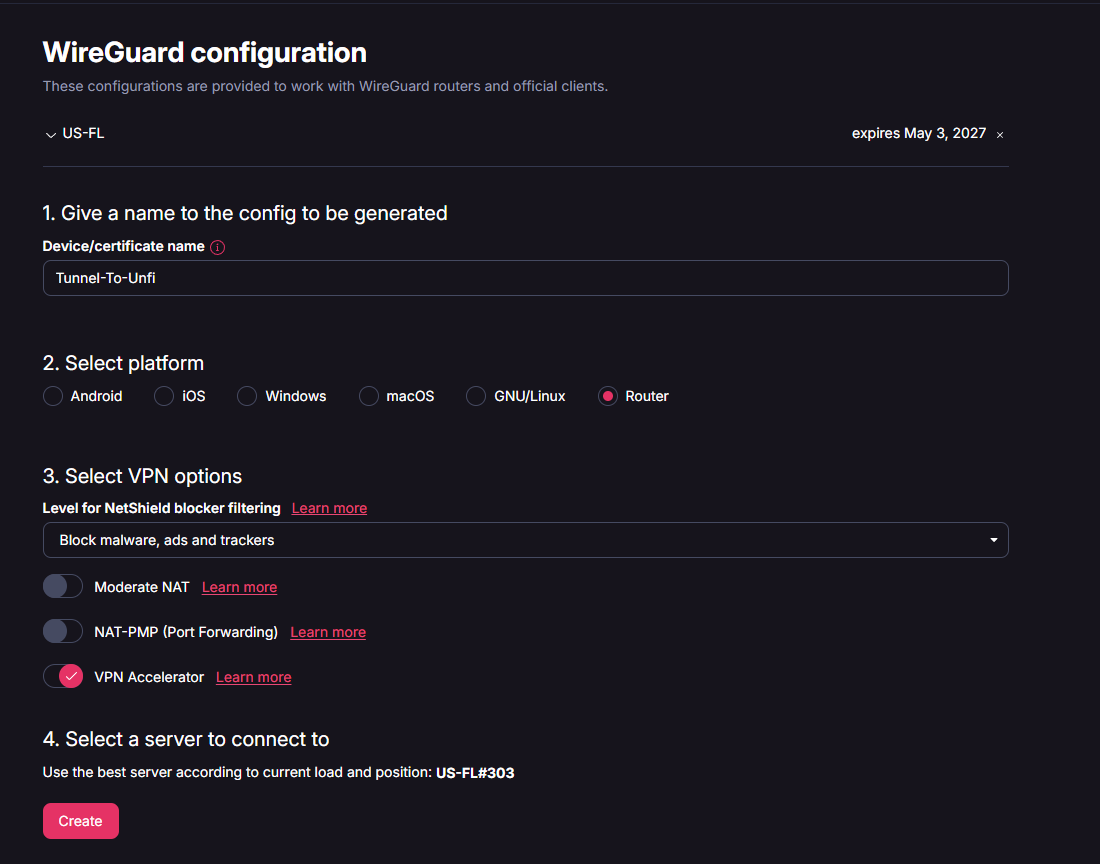
Task: Collapse the US-FL configuration chevron
Action: click(51, 135)
